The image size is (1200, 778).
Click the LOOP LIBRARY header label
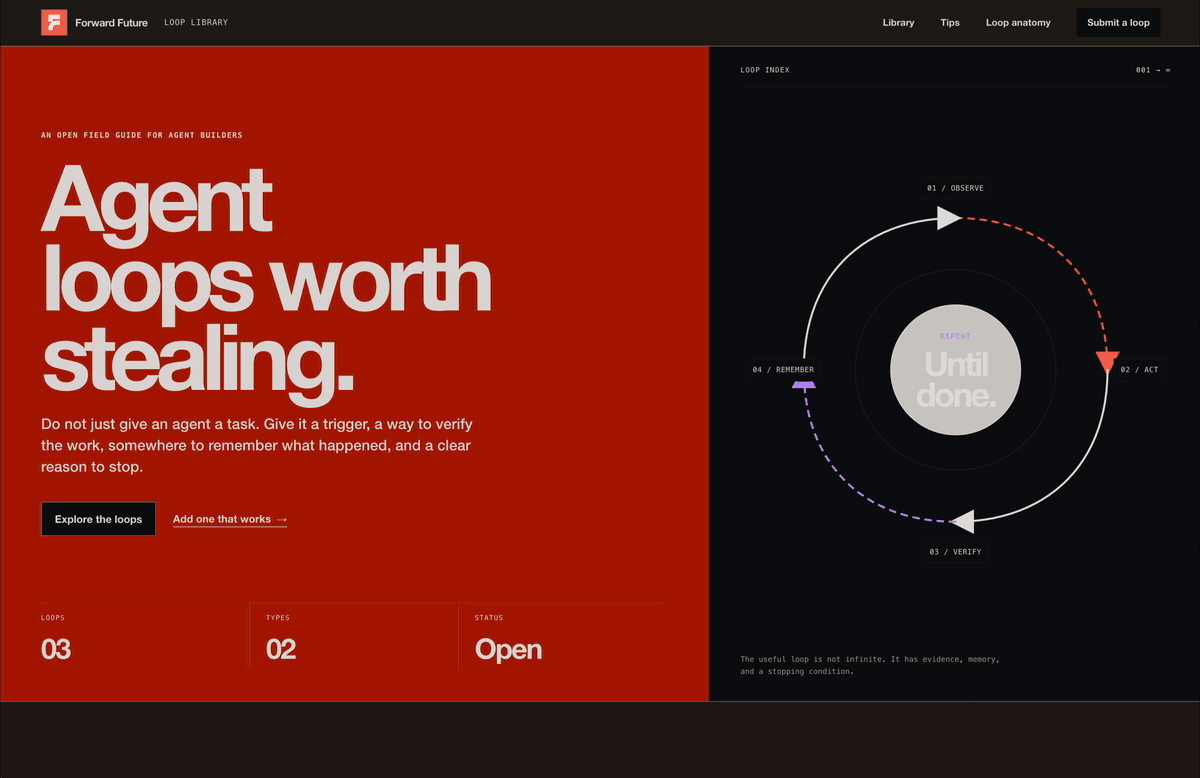pos(196,23)
